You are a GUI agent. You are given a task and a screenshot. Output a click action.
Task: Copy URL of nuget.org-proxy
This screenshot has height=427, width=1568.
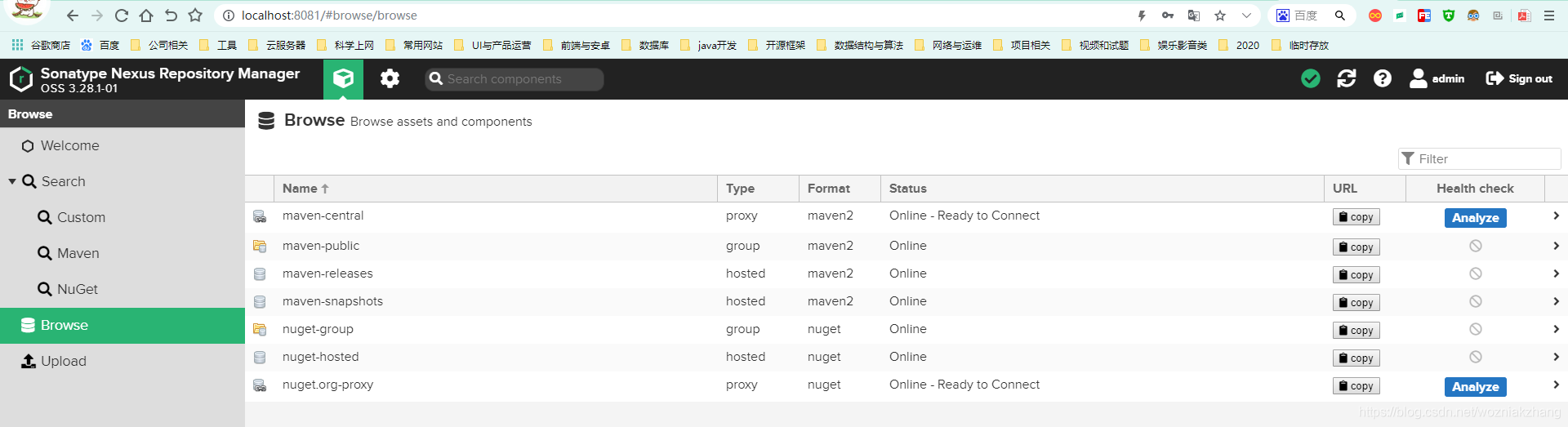pyautogui.click(x=1356, y=386)
